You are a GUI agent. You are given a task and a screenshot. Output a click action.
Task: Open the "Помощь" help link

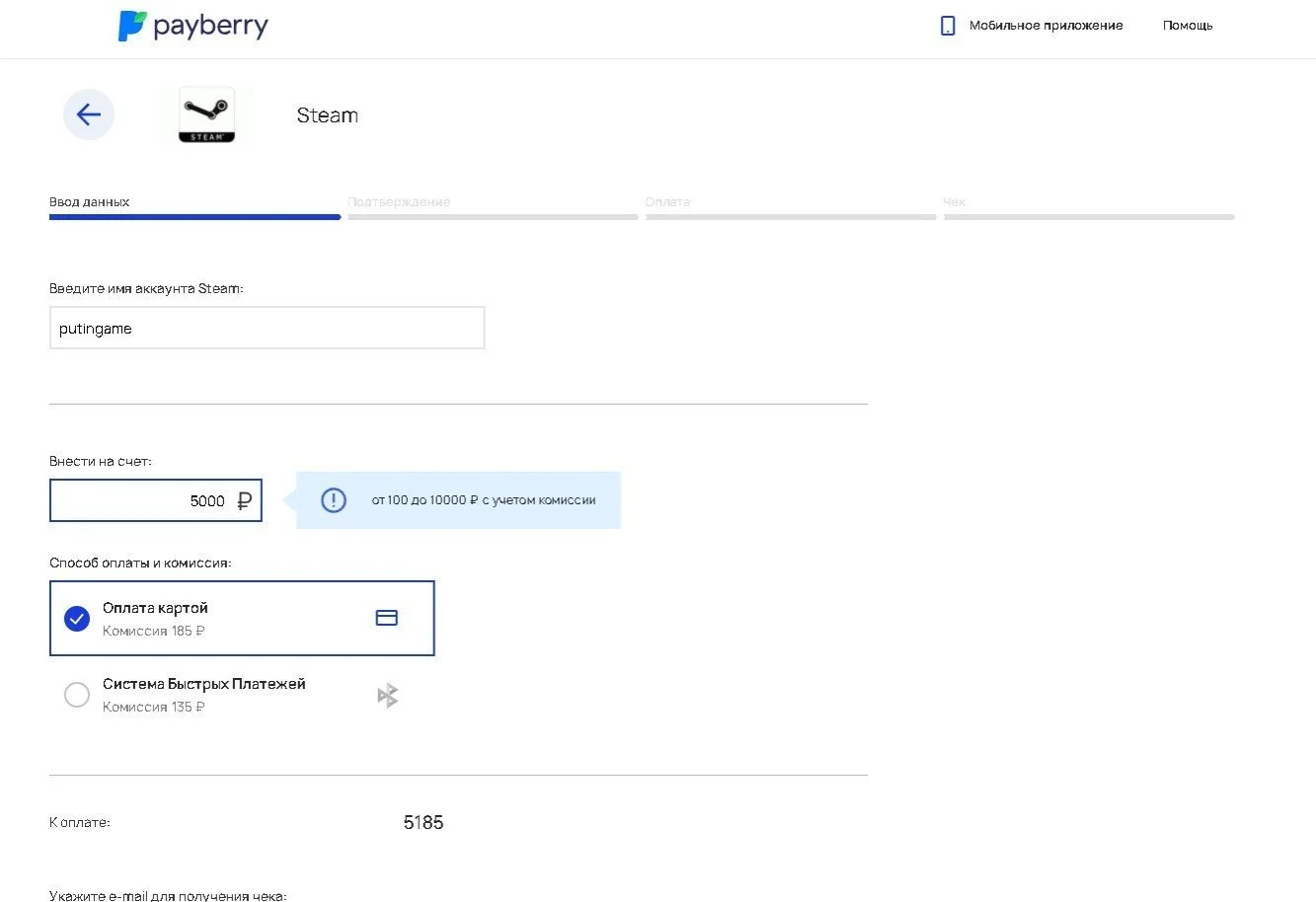click(x=1188, y=26)
